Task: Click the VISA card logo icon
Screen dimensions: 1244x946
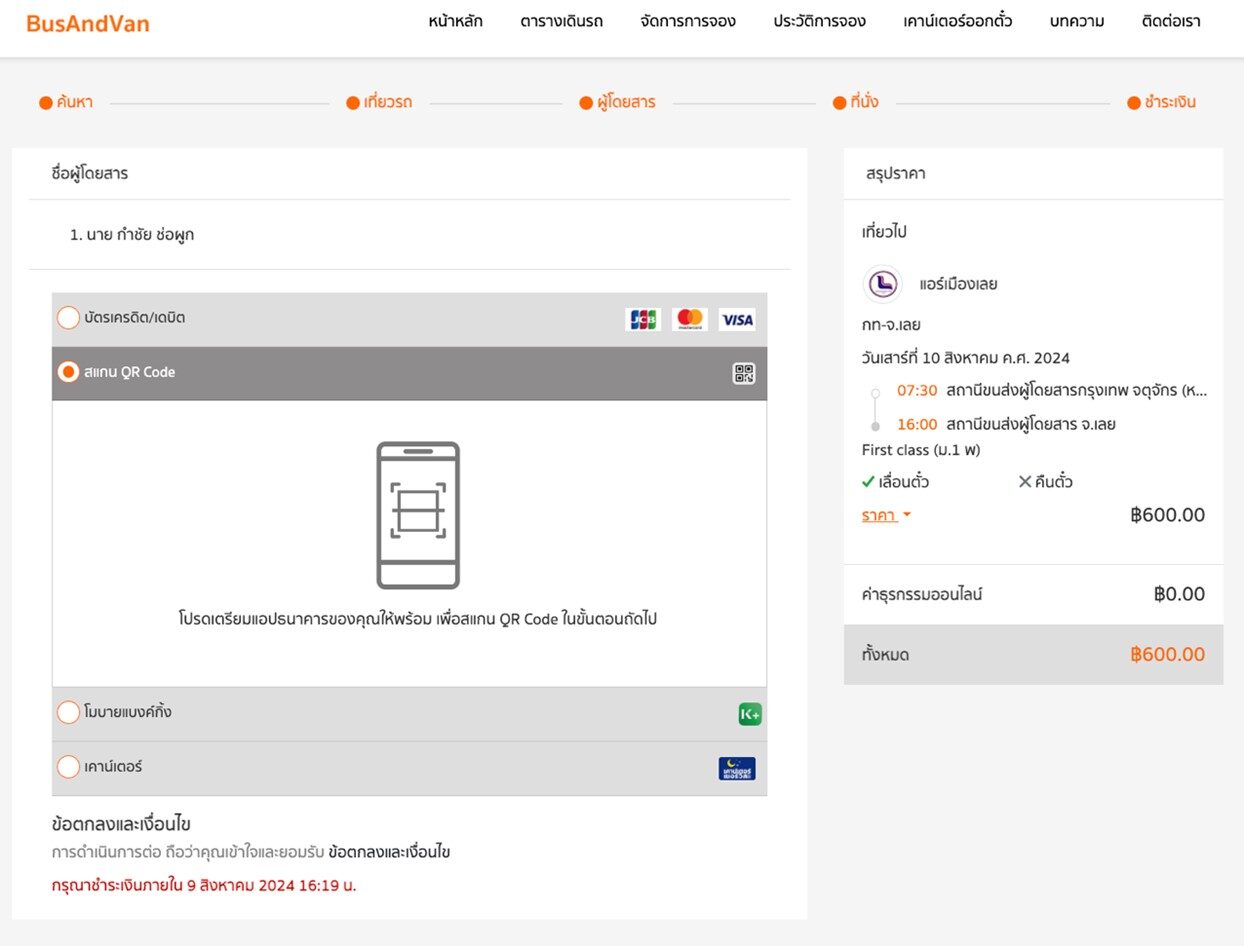Action: coord(737,320)
